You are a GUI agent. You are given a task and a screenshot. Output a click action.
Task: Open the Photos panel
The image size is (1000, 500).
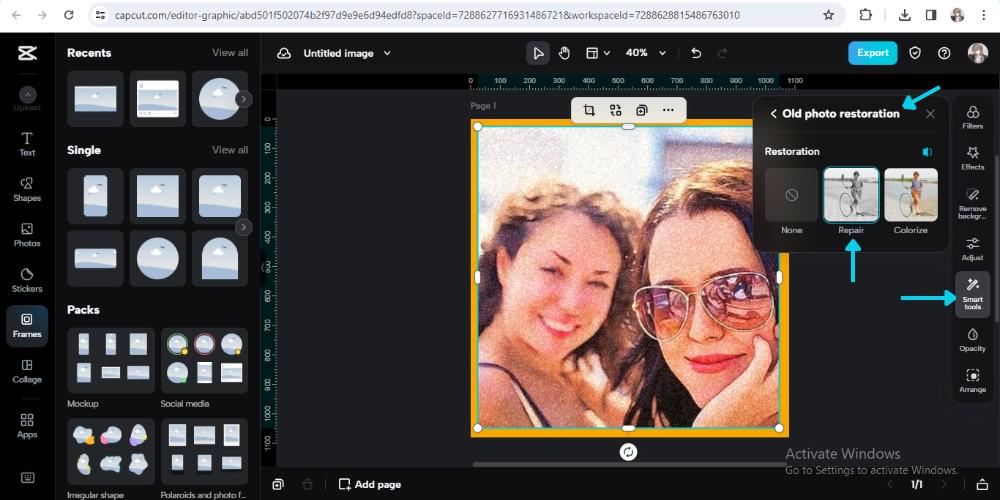pyautogui.click(x=27, y=235)
